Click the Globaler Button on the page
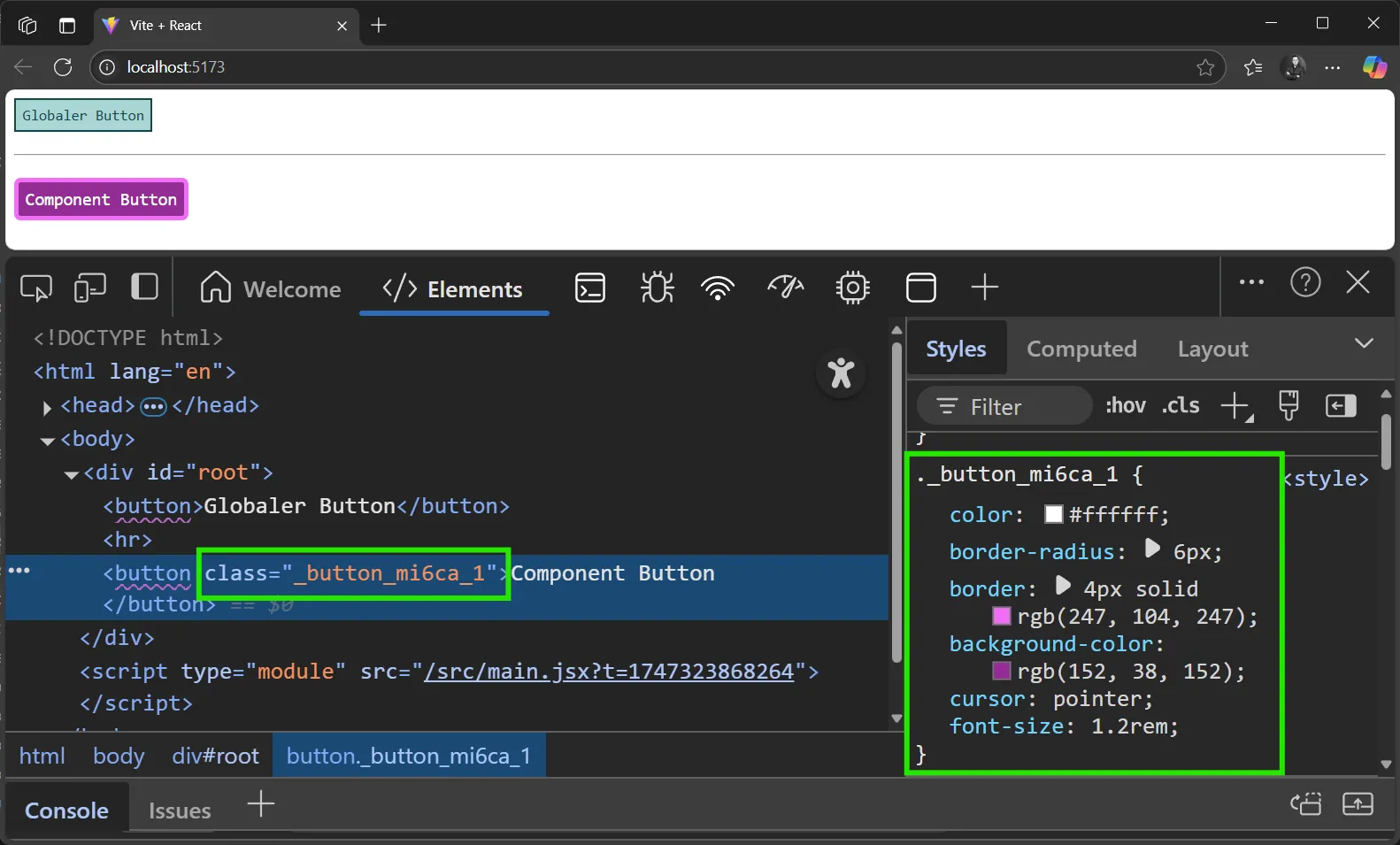This screenshot has width=1400, height=845. click(x=83, y=115)
